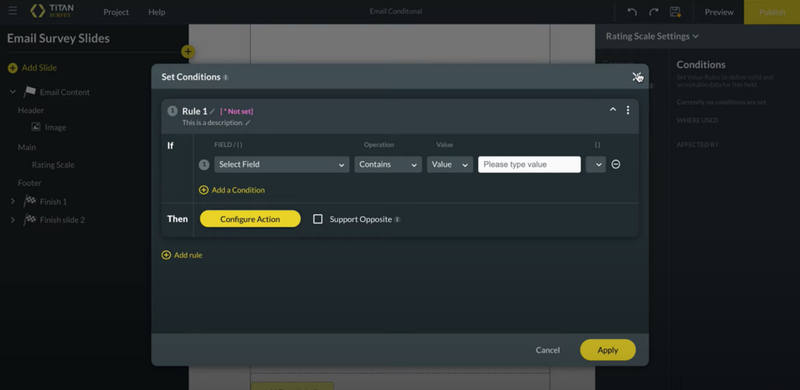Click the Add Slide link
800x390 pixels.
pos(39,68)
